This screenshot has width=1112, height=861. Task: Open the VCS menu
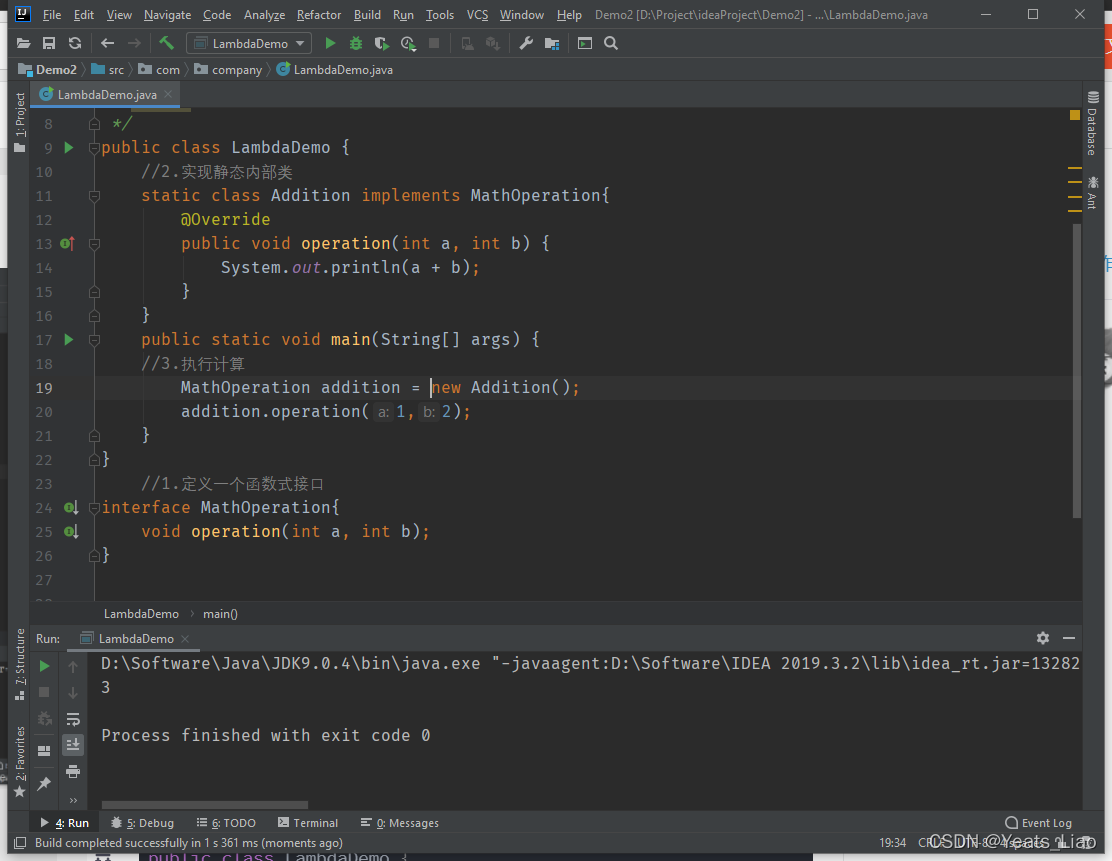point(477,14)
